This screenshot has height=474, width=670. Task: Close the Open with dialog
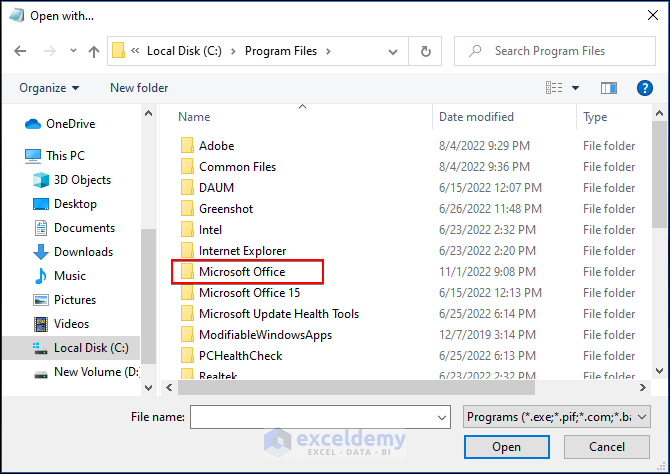tap(652, 15)
